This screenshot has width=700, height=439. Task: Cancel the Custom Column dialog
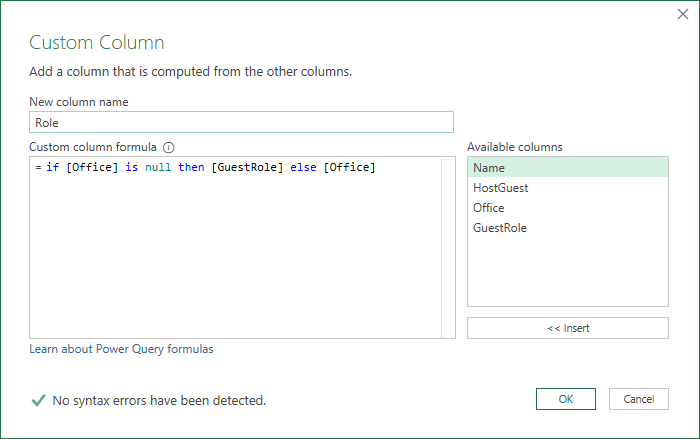point(639,399)
